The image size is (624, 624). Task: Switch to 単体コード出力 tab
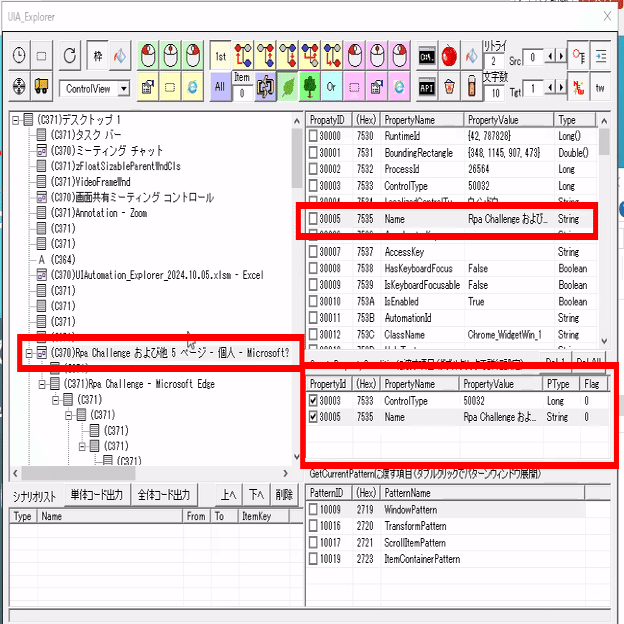97,495
